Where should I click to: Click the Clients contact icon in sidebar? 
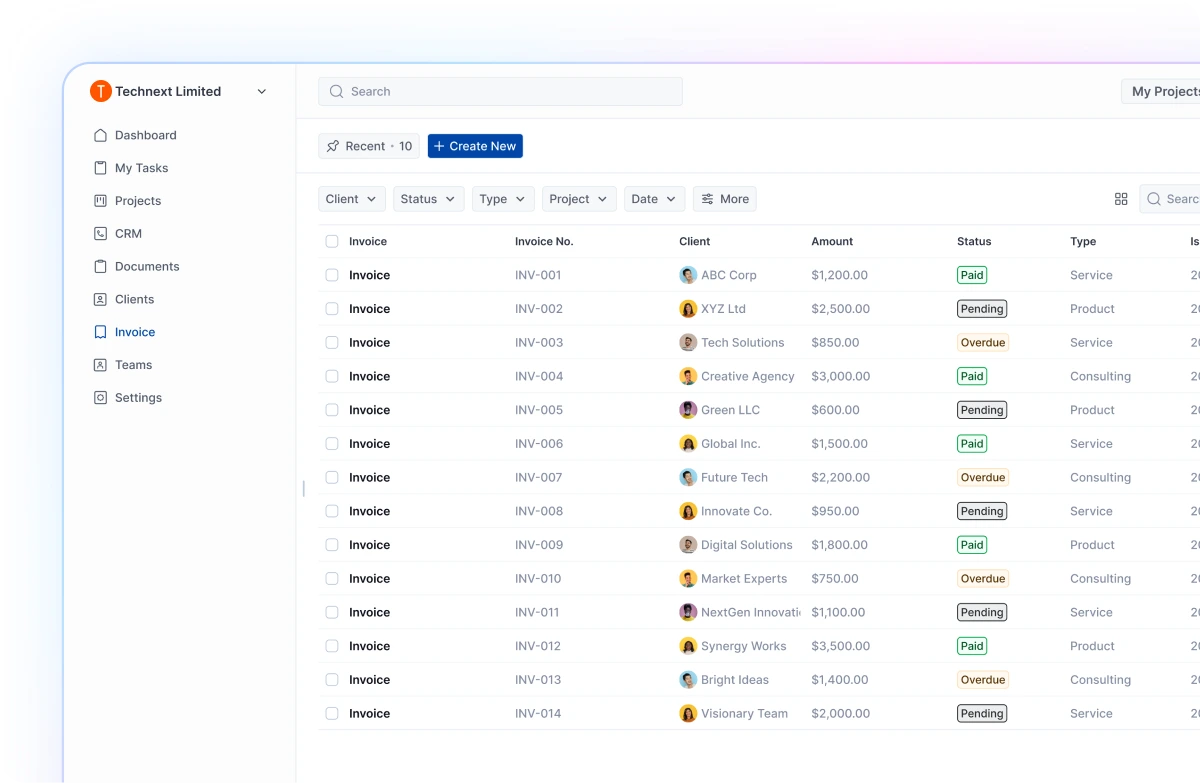pyautogui.click(x=100, y=299)
